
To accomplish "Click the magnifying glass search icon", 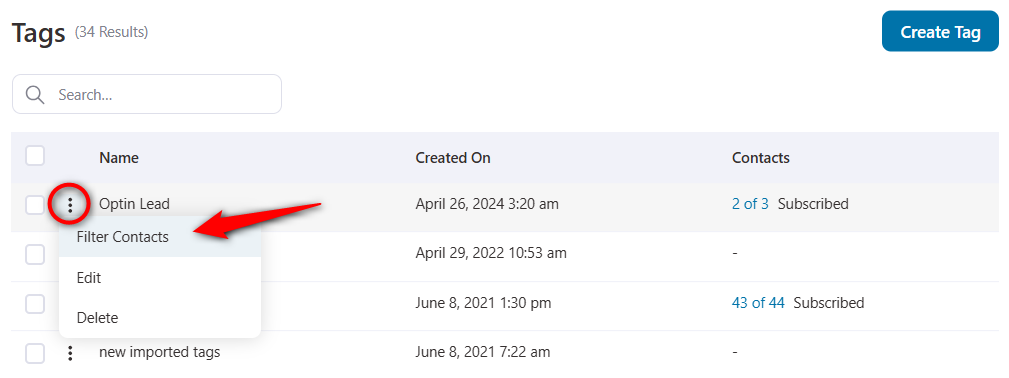I will [35, 95].
